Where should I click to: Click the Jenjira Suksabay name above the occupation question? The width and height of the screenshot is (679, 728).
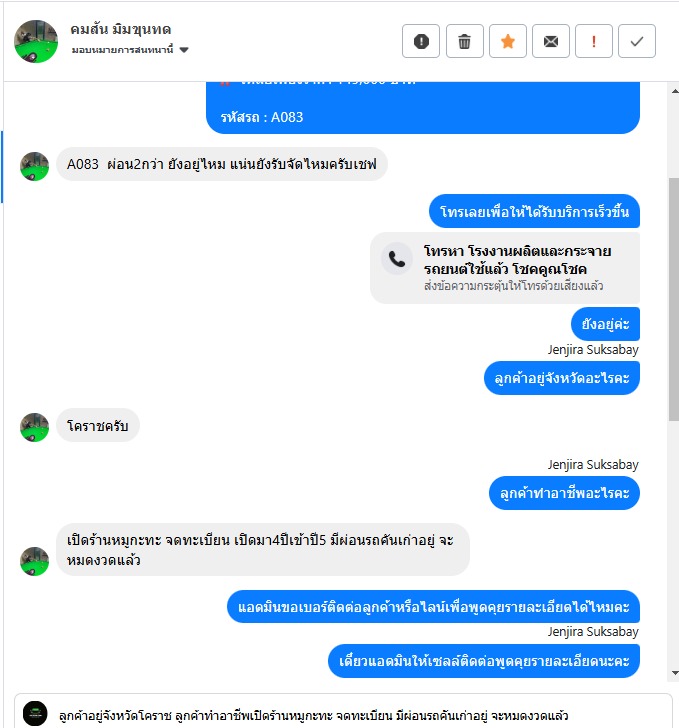click(x=593, y=465)
